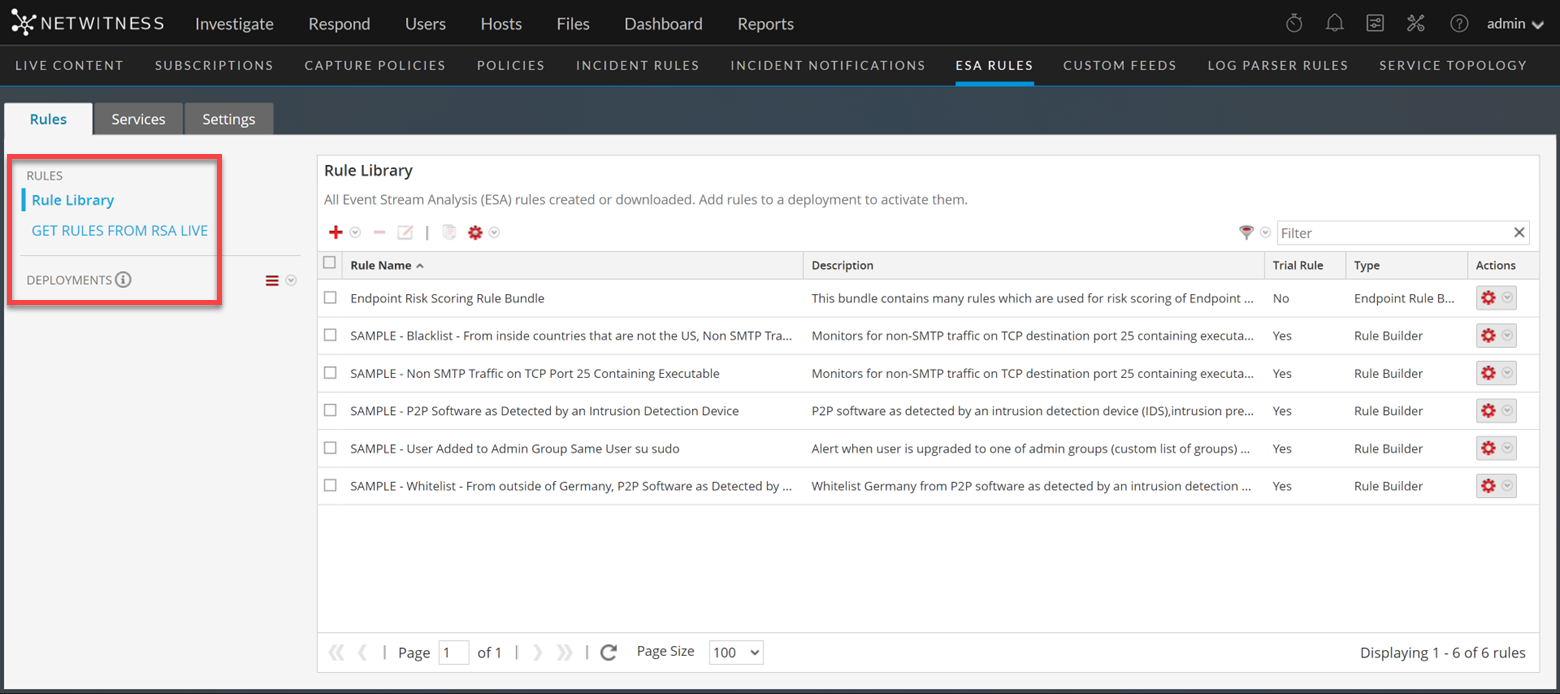The height and width of the screenshot is (694, 1560).
Task: Open the Help question mark icon
Action: 1459,23
